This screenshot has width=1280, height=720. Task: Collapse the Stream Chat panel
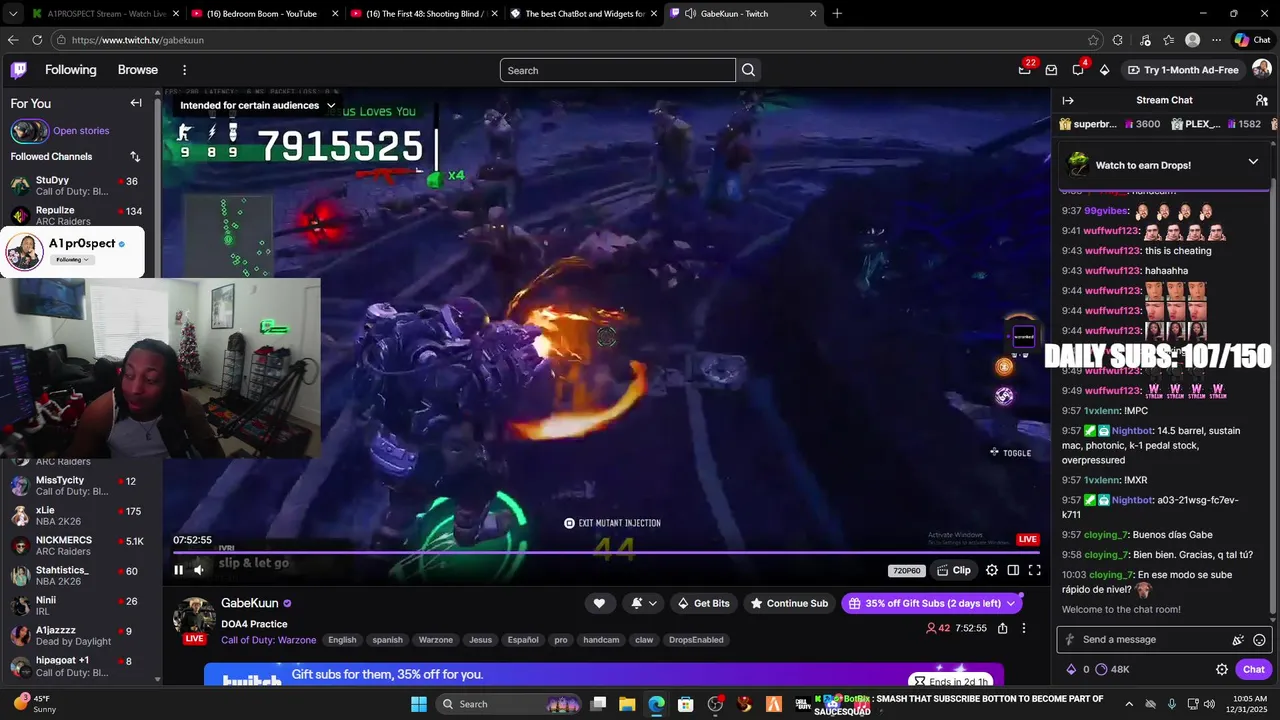click(x=1068, y=100)
